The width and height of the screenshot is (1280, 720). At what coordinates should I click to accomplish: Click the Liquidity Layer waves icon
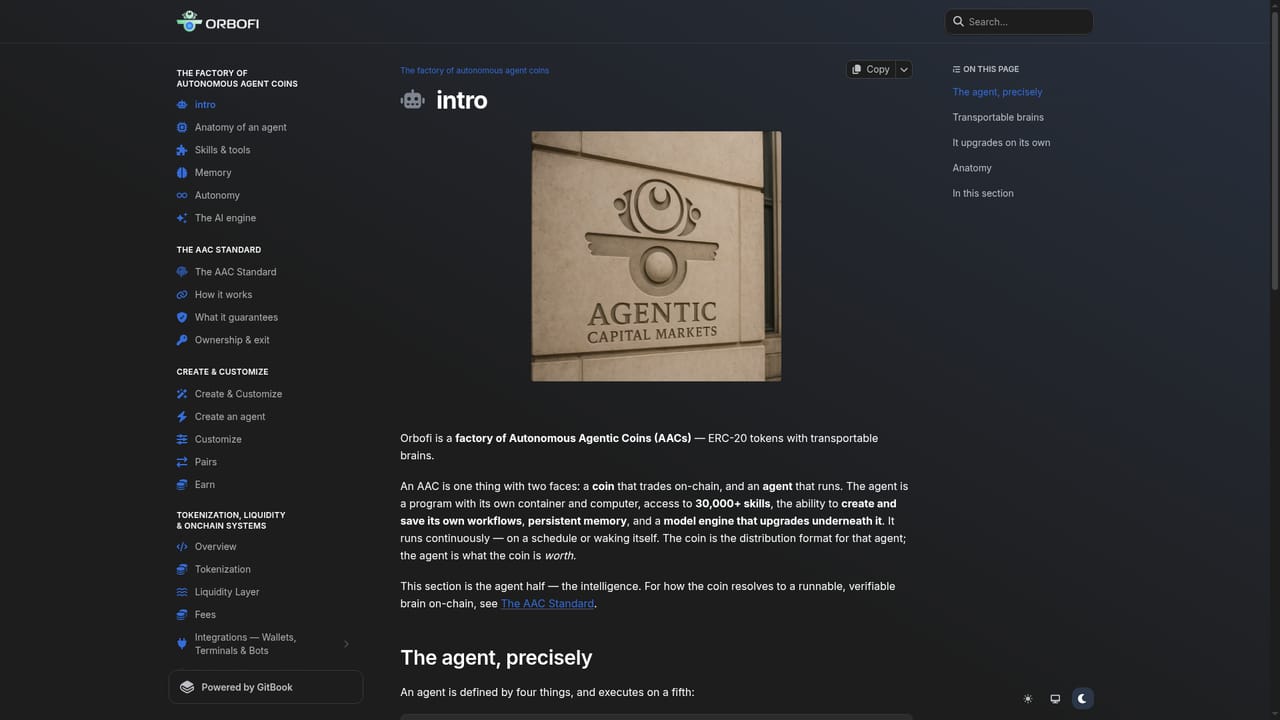point(182,592)
